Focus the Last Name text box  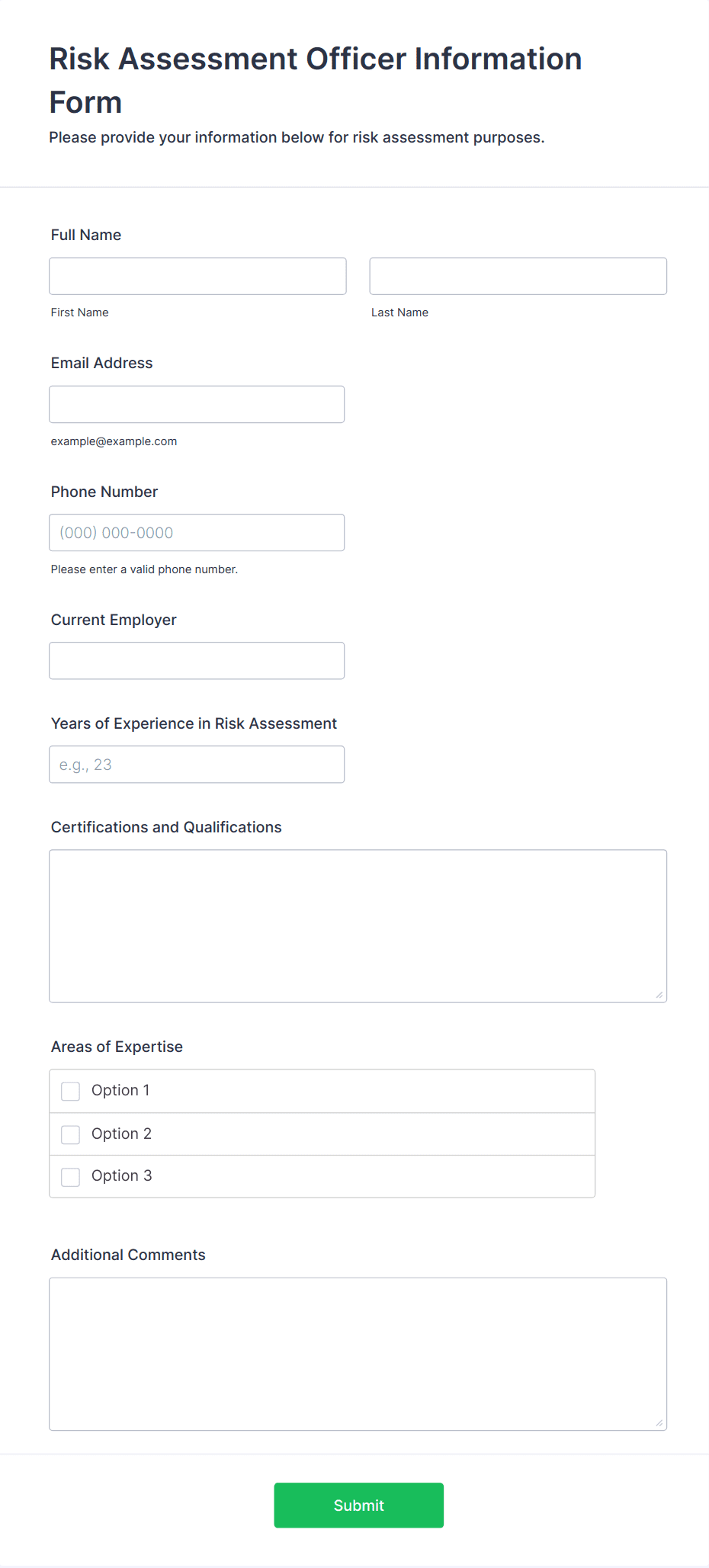pos(518,276)
